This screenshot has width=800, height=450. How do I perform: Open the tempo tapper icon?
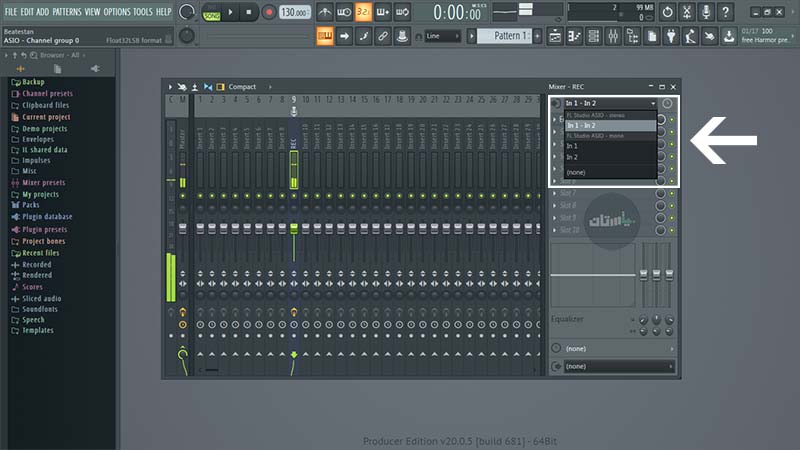pos(690,36)
